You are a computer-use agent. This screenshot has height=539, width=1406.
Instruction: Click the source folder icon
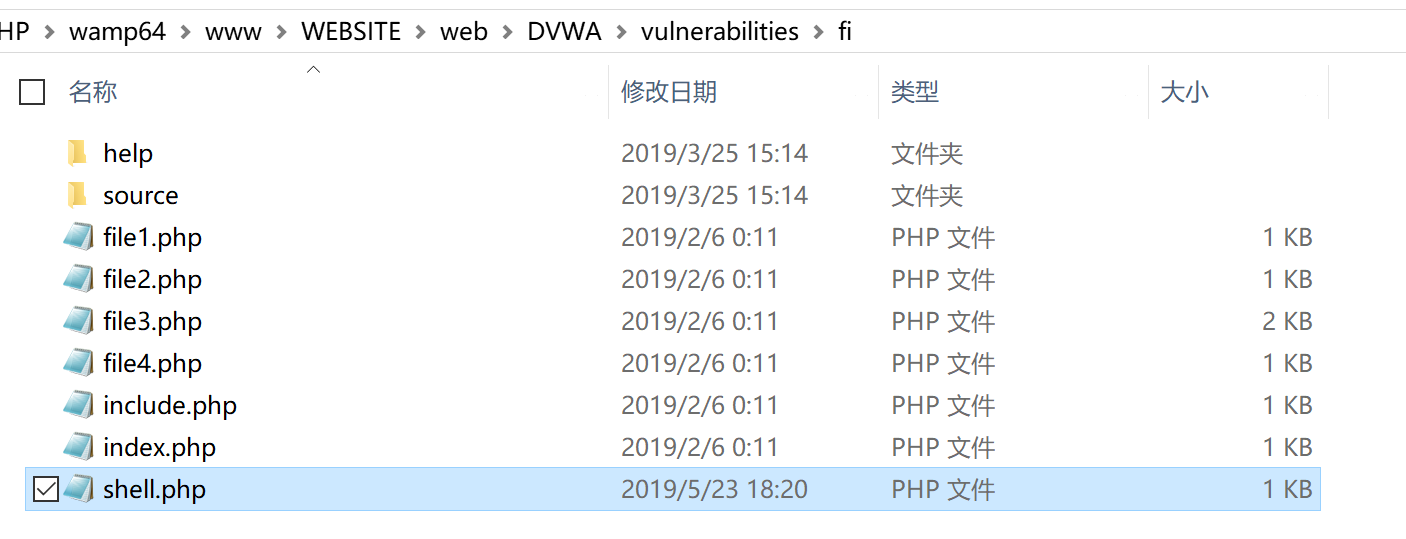[78, 195]
